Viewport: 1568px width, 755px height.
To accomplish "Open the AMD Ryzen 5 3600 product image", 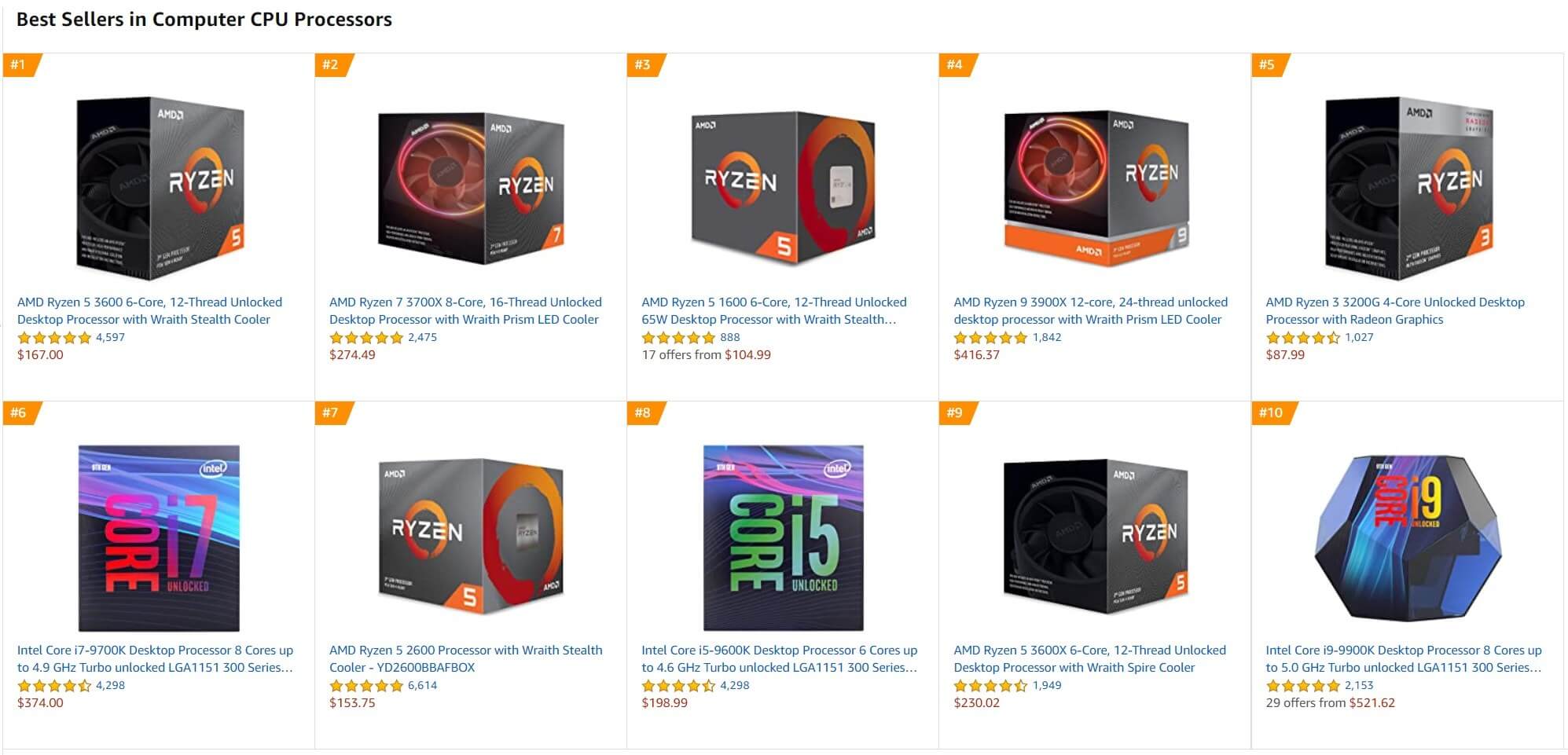I will click(160, 188).
